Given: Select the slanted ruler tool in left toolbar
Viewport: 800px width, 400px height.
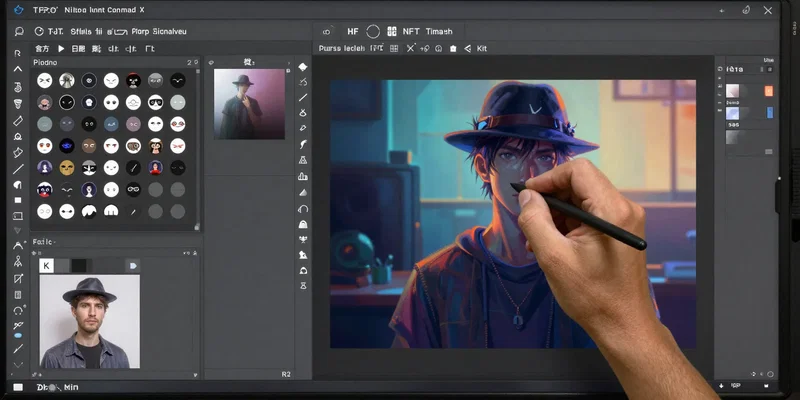Looking at the screenshot, I should (x=18, y=121).
